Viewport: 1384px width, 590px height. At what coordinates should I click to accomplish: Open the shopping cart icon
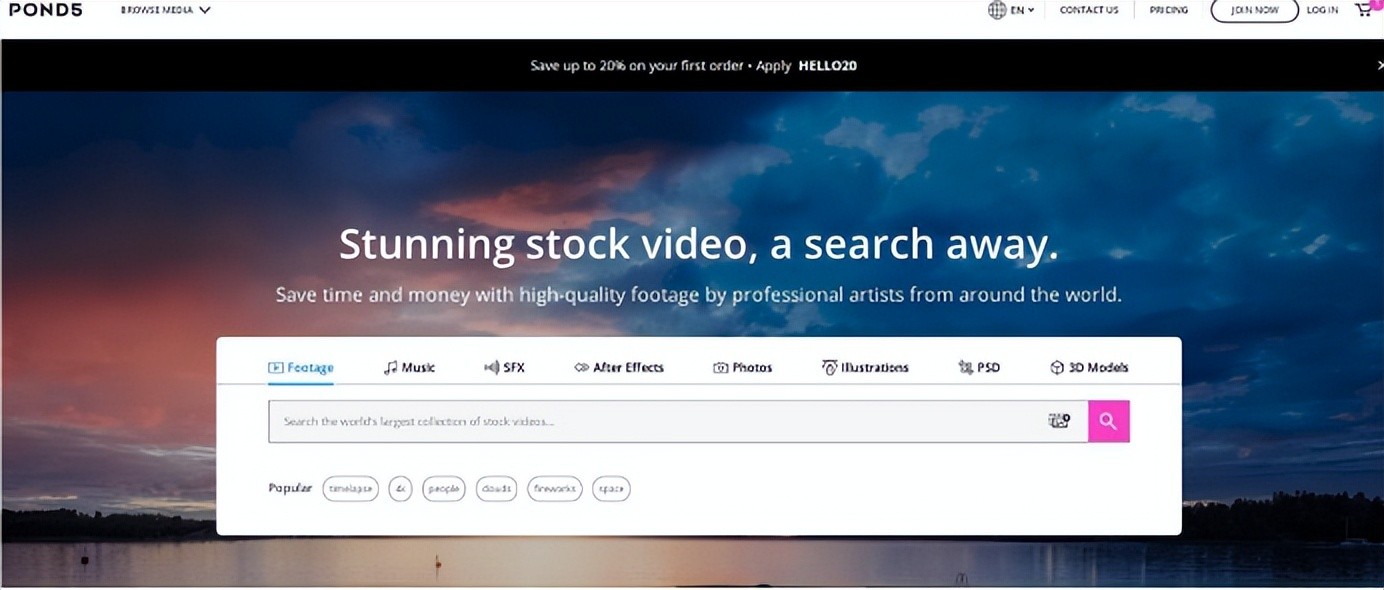click(1363, 10)
